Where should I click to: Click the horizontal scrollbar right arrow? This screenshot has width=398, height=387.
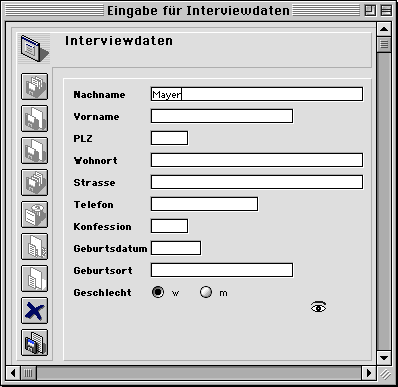(369, 373)
